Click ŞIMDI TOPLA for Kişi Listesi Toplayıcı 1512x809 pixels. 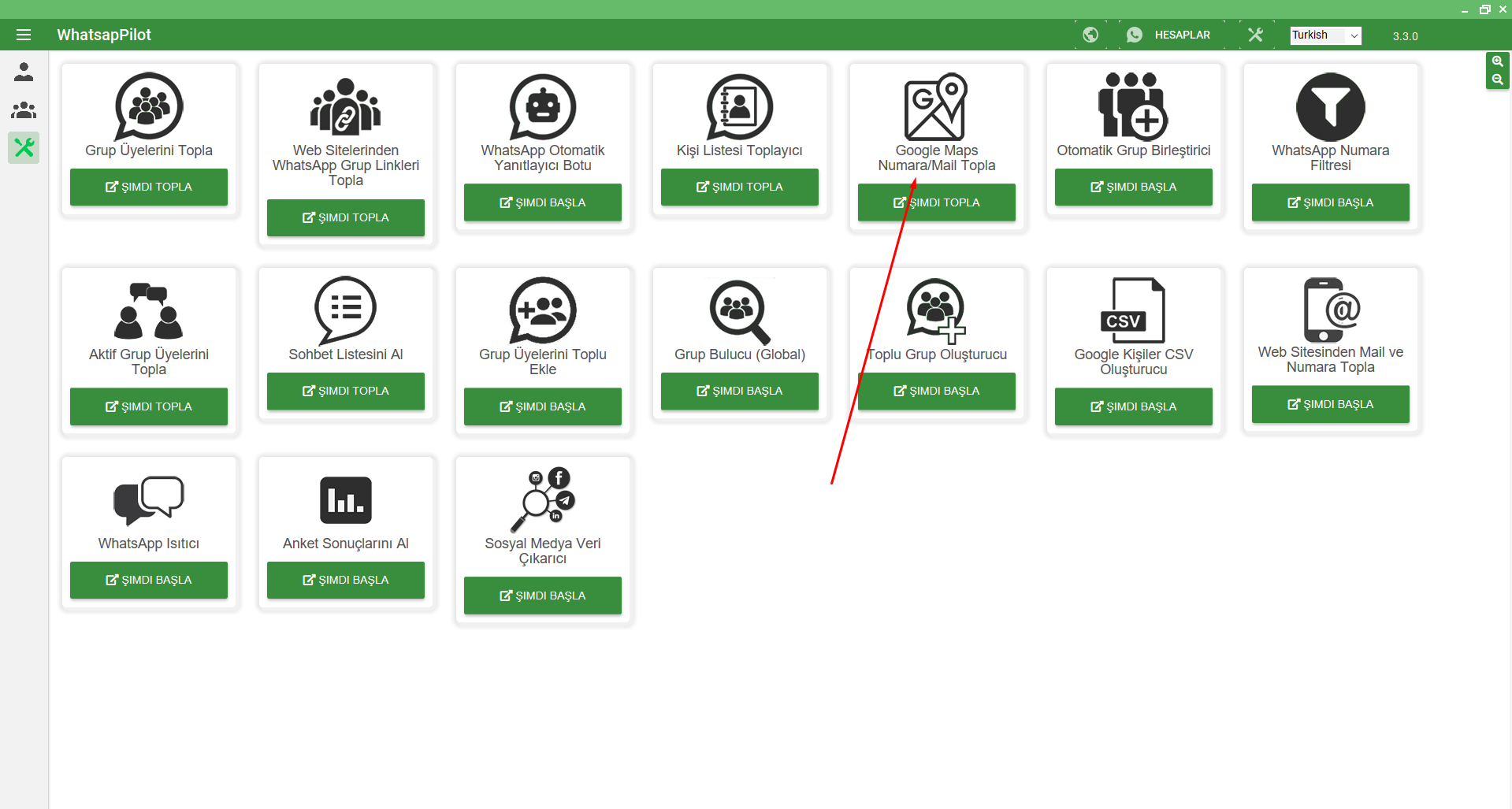[740, 187]
